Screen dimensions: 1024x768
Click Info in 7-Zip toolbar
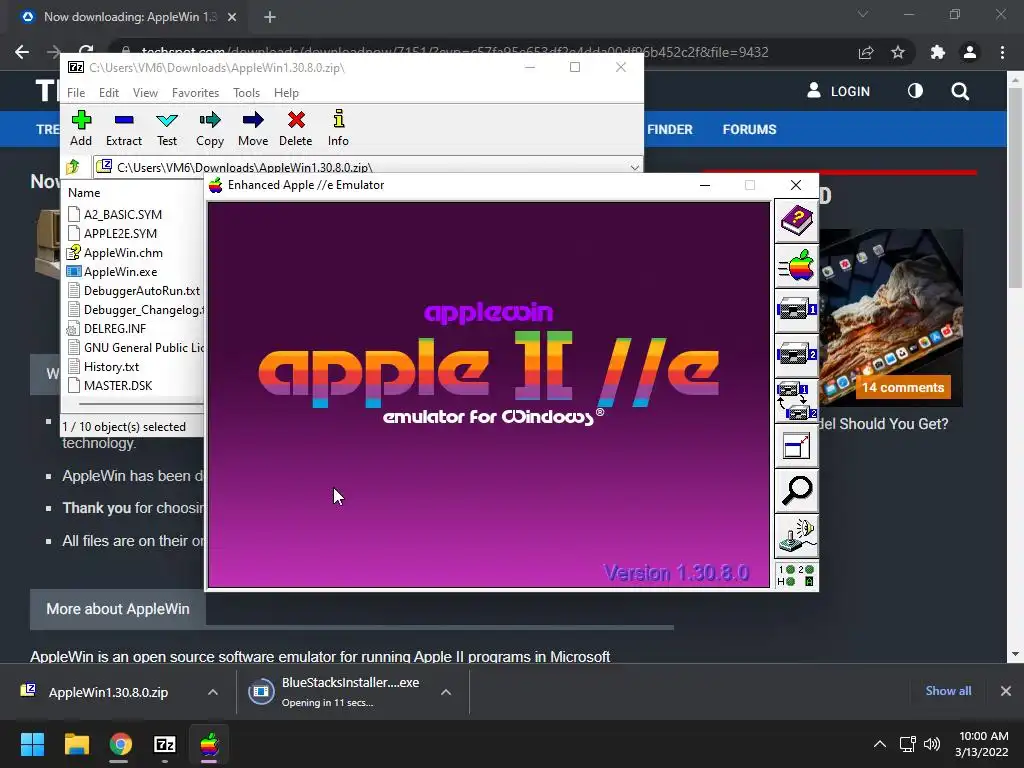(338, 129)
